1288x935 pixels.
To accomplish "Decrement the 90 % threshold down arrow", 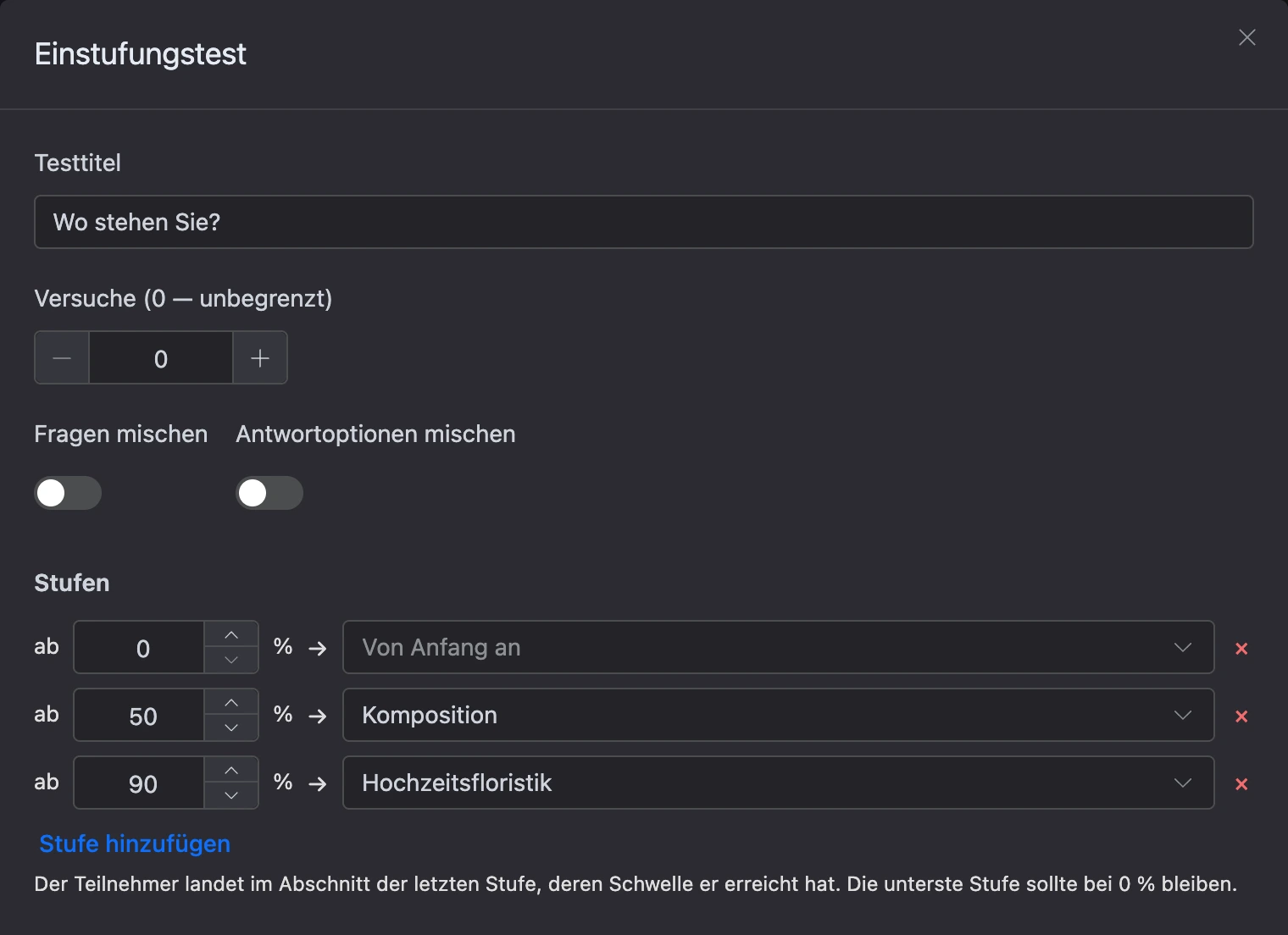I will pos(231,796).
